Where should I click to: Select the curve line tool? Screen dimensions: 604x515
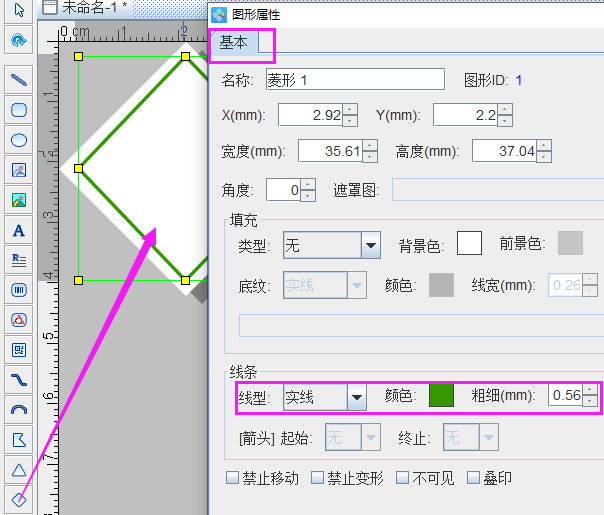coord(18,380)
